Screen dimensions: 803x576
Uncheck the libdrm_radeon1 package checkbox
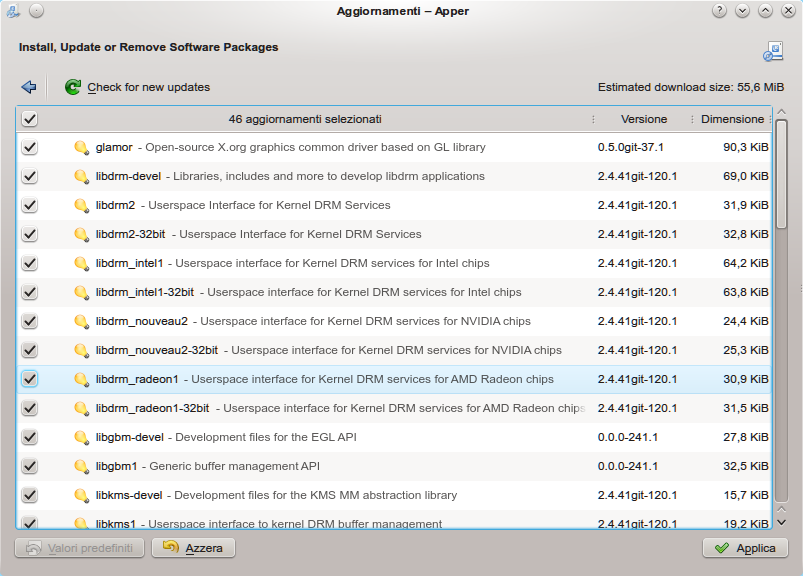pyautogui.click(x=30, y=379)
